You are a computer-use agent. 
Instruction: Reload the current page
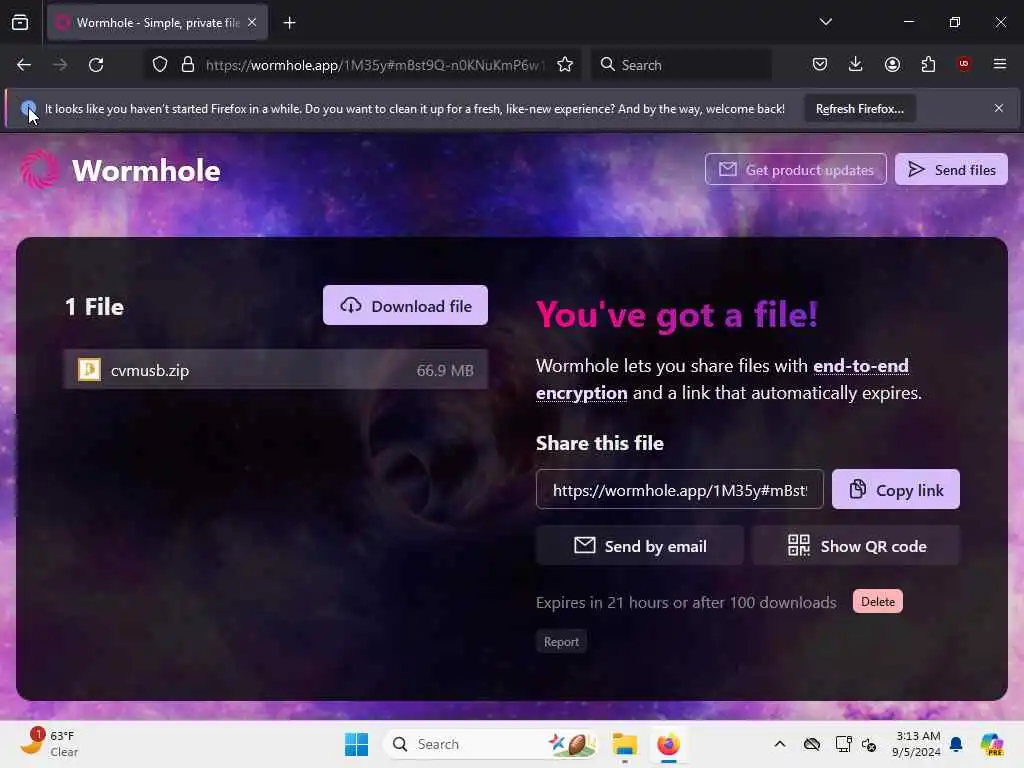click(96, 65)
